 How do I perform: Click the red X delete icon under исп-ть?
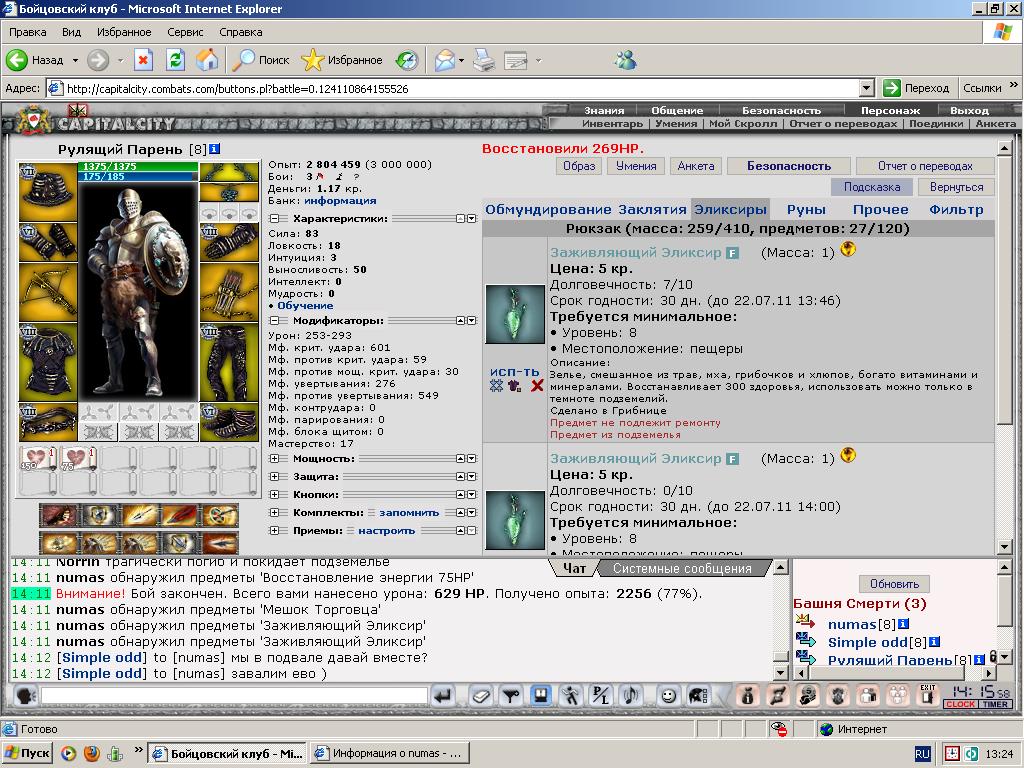(x=537, y=386)
